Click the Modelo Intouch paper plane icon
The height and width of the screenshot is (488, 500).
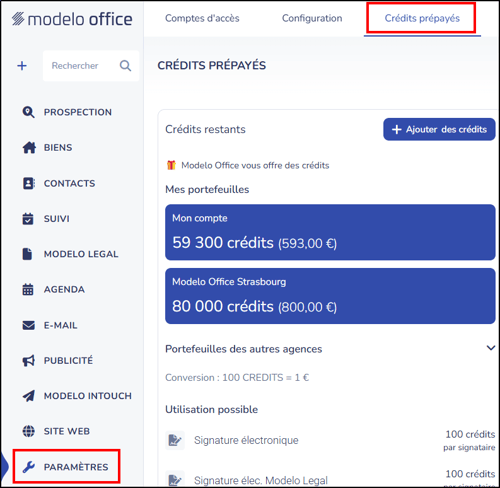tap(29, 396)
